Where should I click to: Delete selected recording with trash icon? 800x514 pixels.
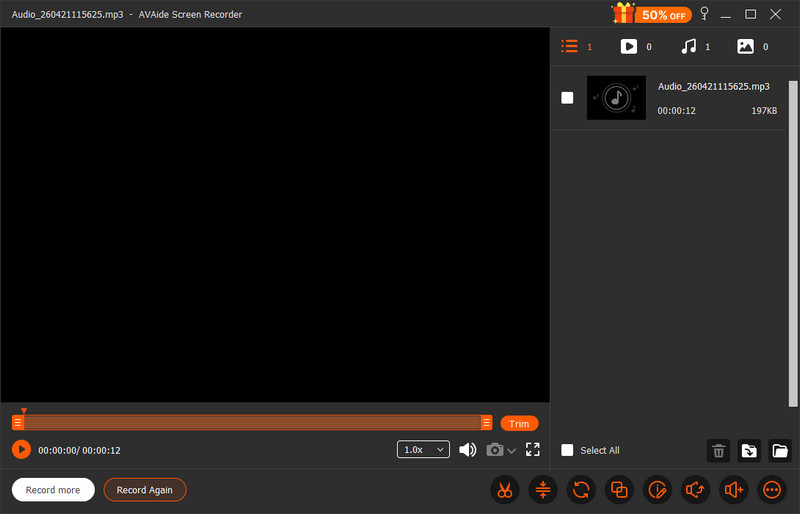point(718,451)
